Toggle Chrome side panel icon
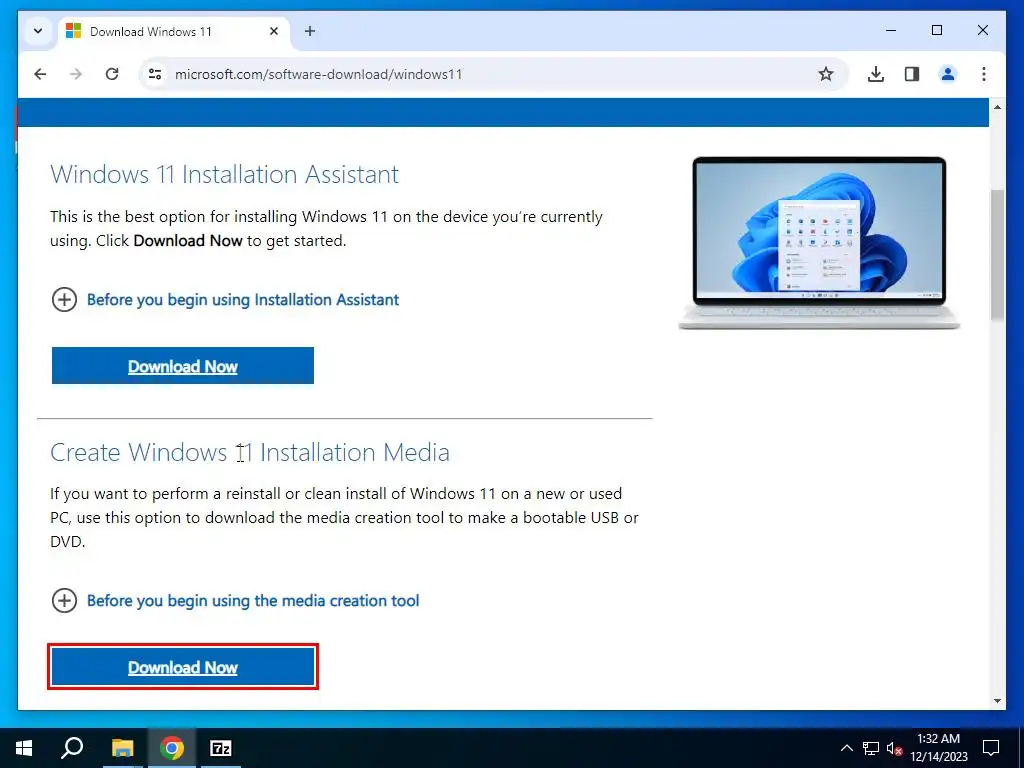 click(x=912, y=74)
